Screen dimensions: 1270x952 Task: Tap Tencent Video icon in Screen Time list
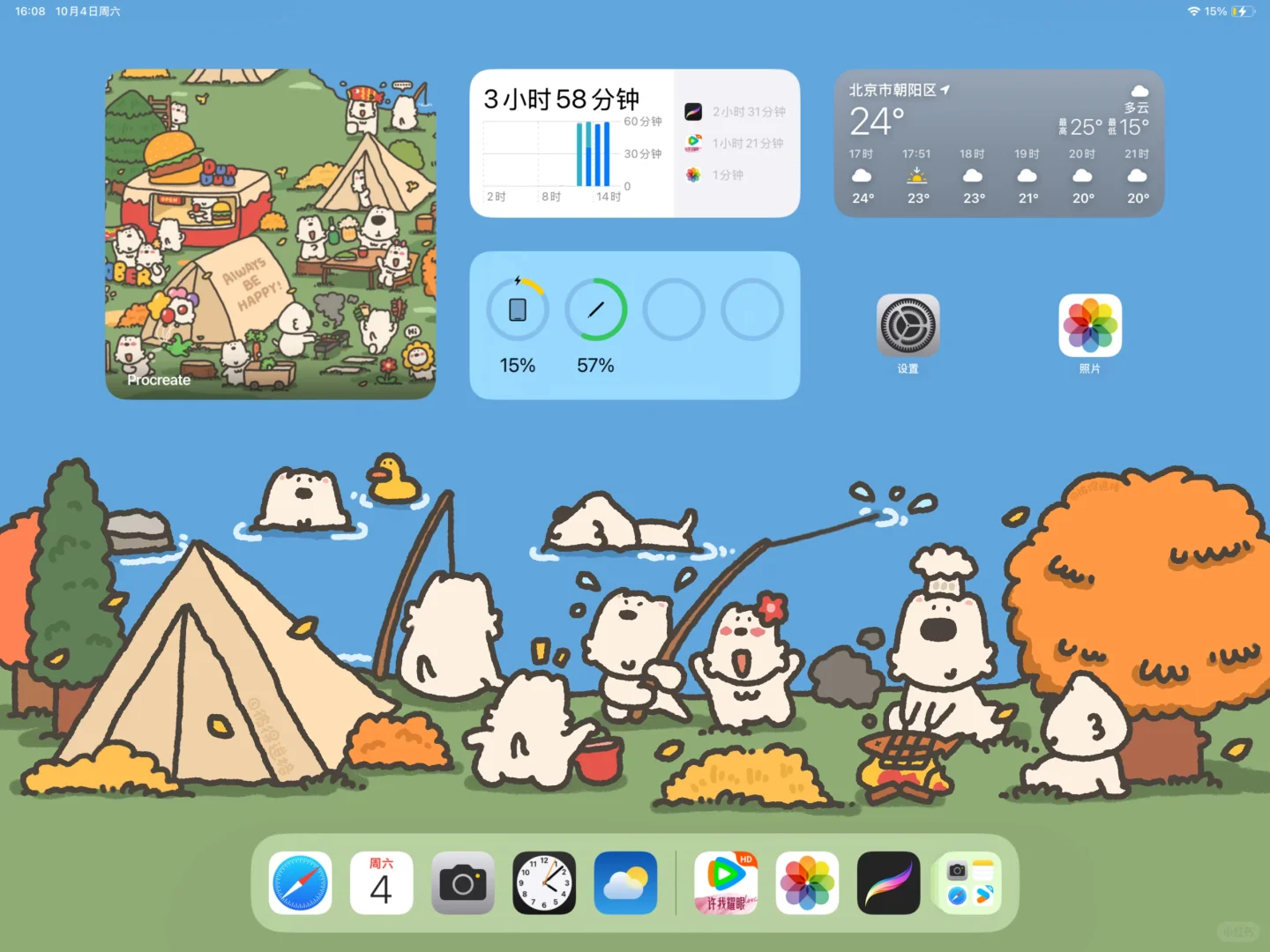click(x=693, y=143)
